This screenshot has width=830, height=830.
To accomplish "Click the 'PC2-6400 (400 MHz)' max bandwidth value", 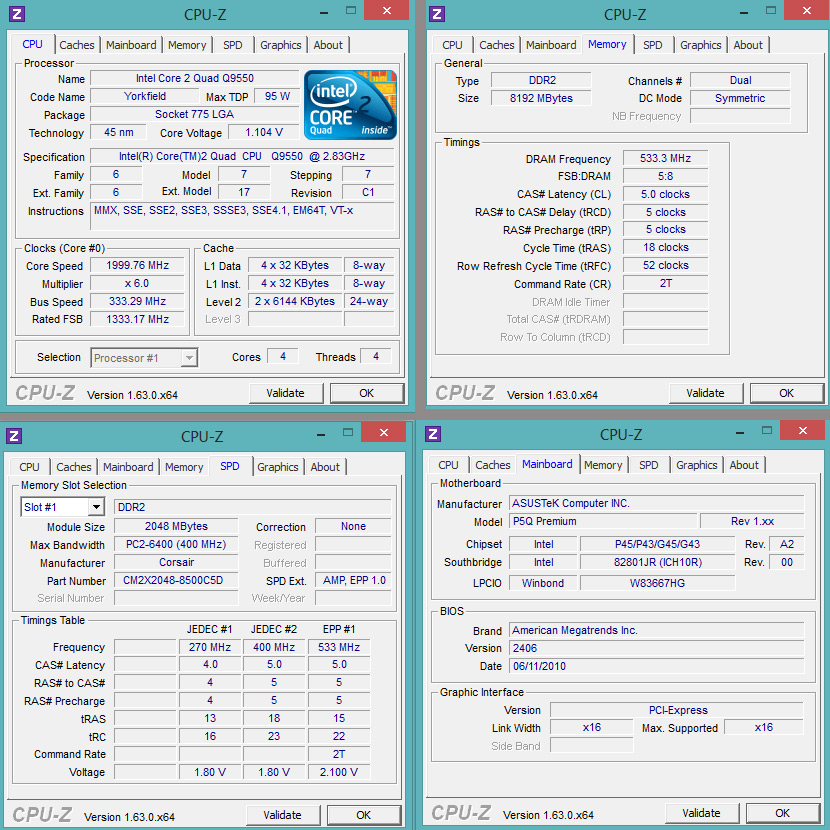I will (x=176, y=544).
